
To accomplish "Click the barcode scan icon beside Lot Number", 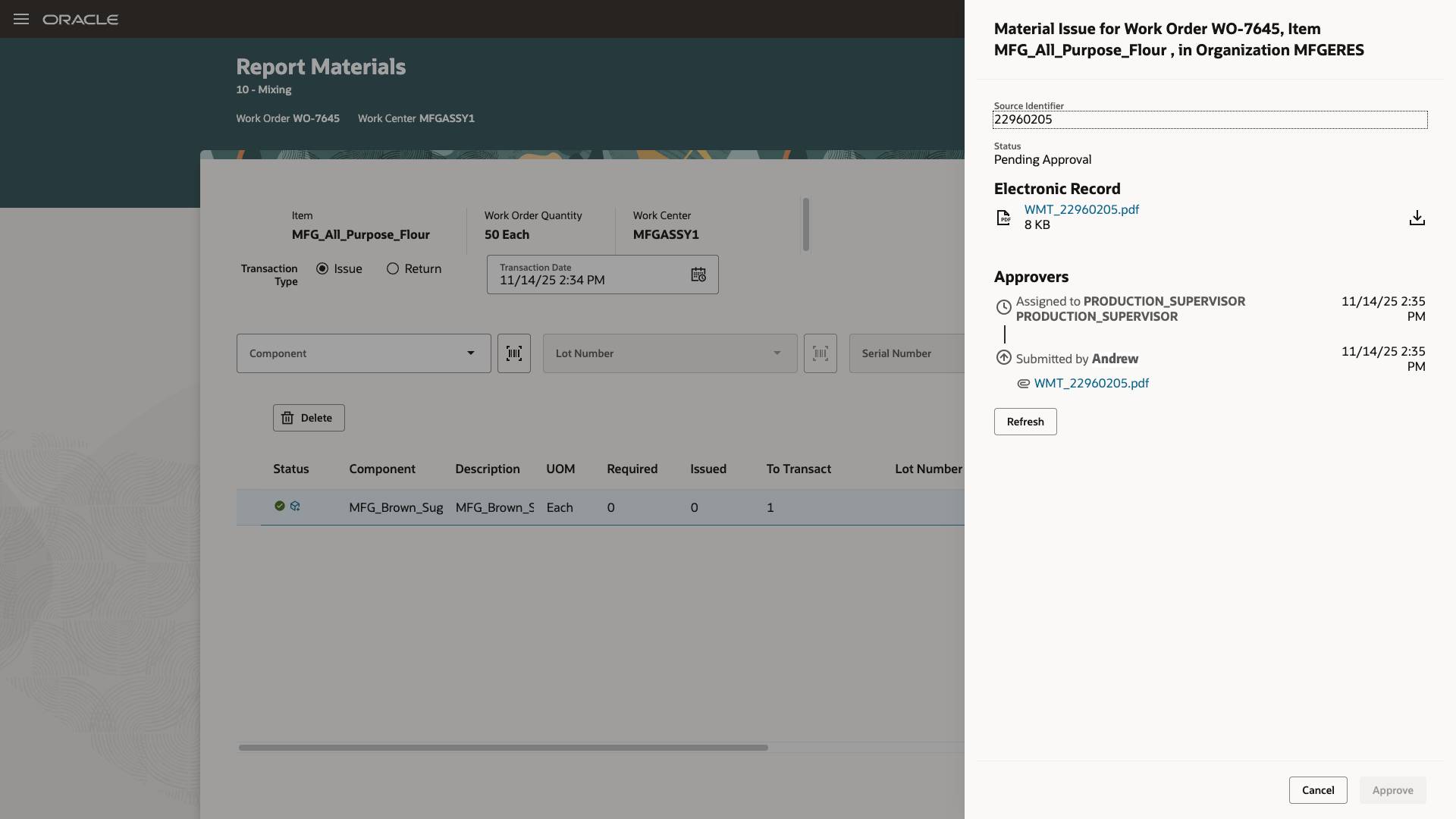I will click(821, 353).
